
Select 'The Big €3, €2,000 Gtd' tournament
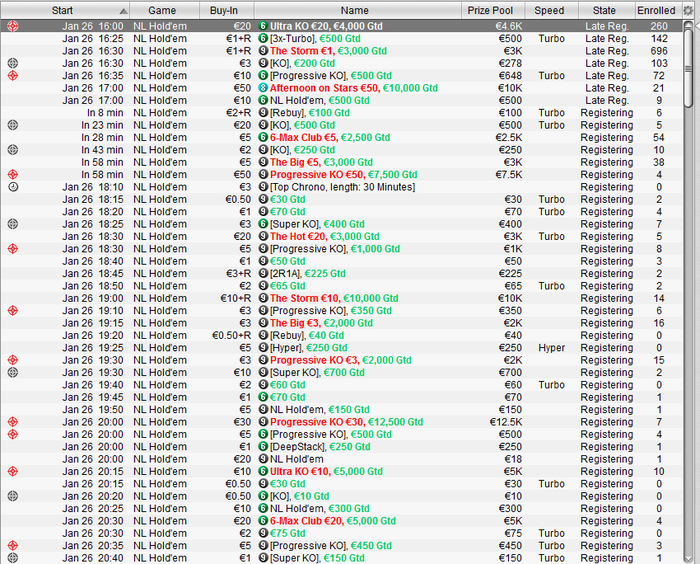[321, 323]
